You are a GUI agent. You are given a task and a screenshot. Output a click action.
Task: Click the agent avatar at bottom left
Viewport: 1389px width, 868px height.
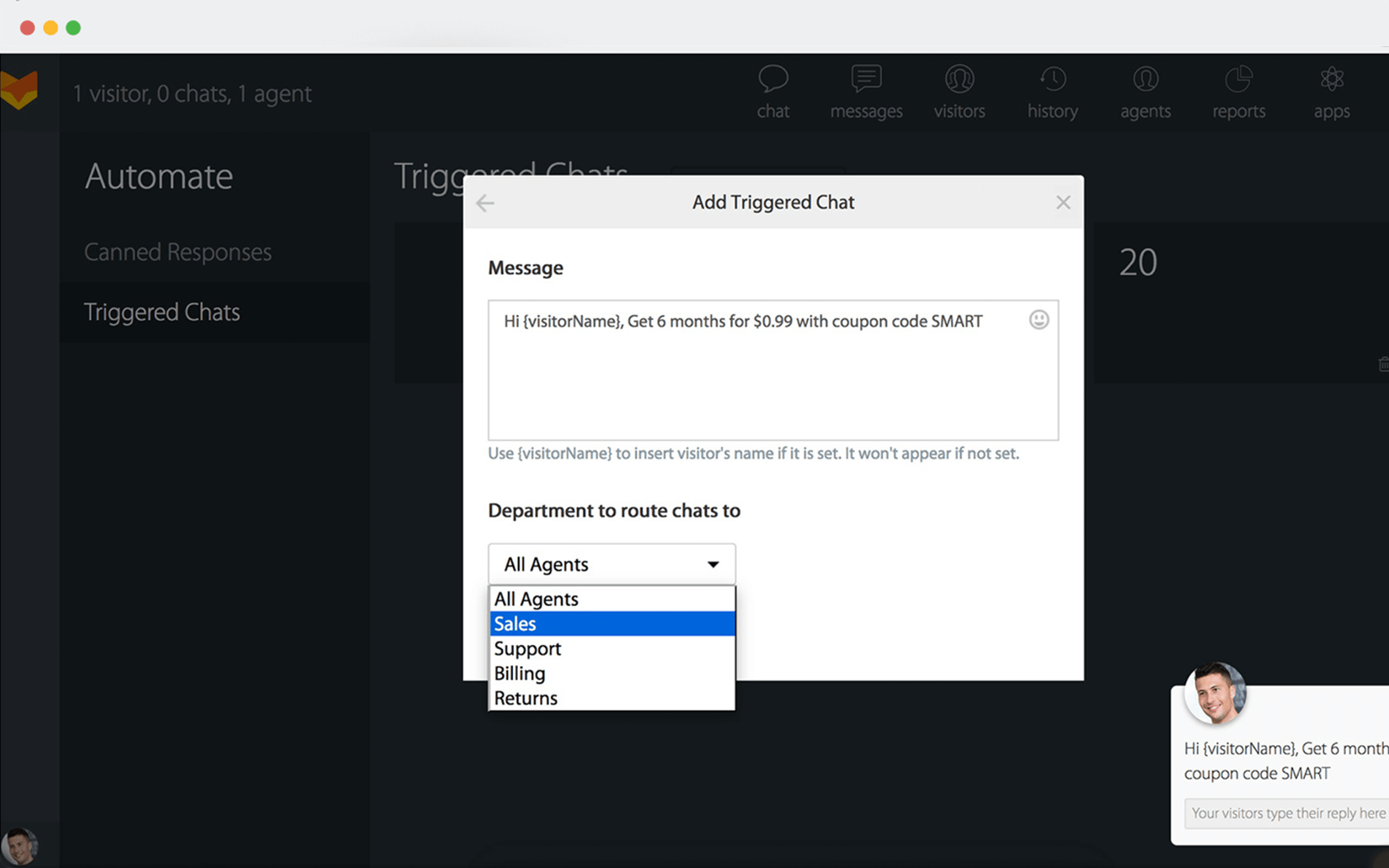tap(19, 846)
